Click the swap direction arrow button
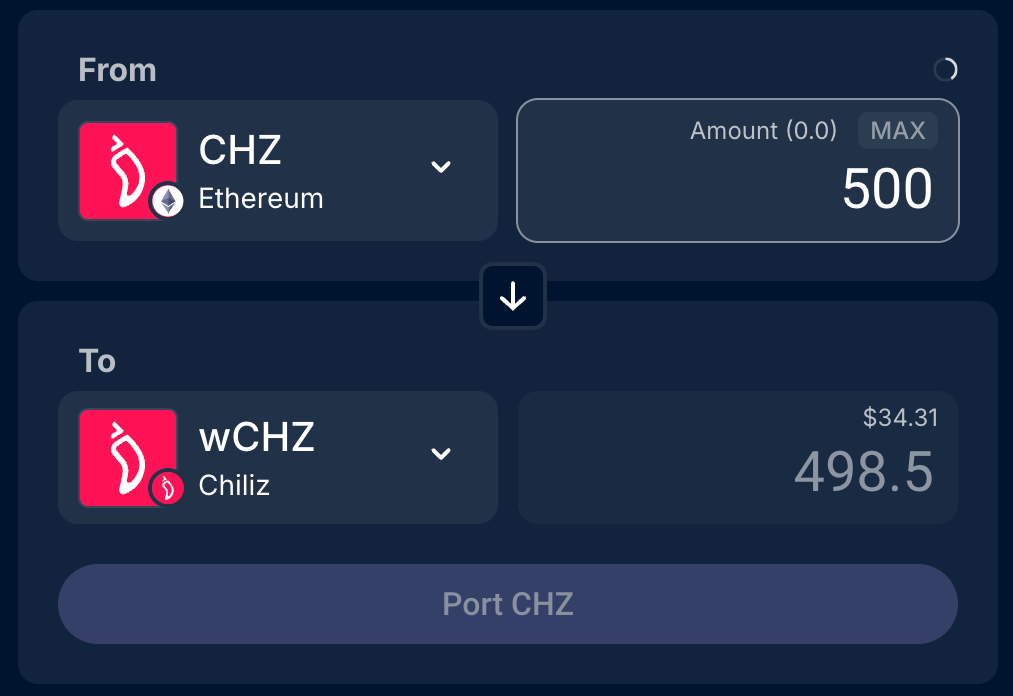This screenshot has height=696, width=1013. pyautogui.click(x=513, y=296)
